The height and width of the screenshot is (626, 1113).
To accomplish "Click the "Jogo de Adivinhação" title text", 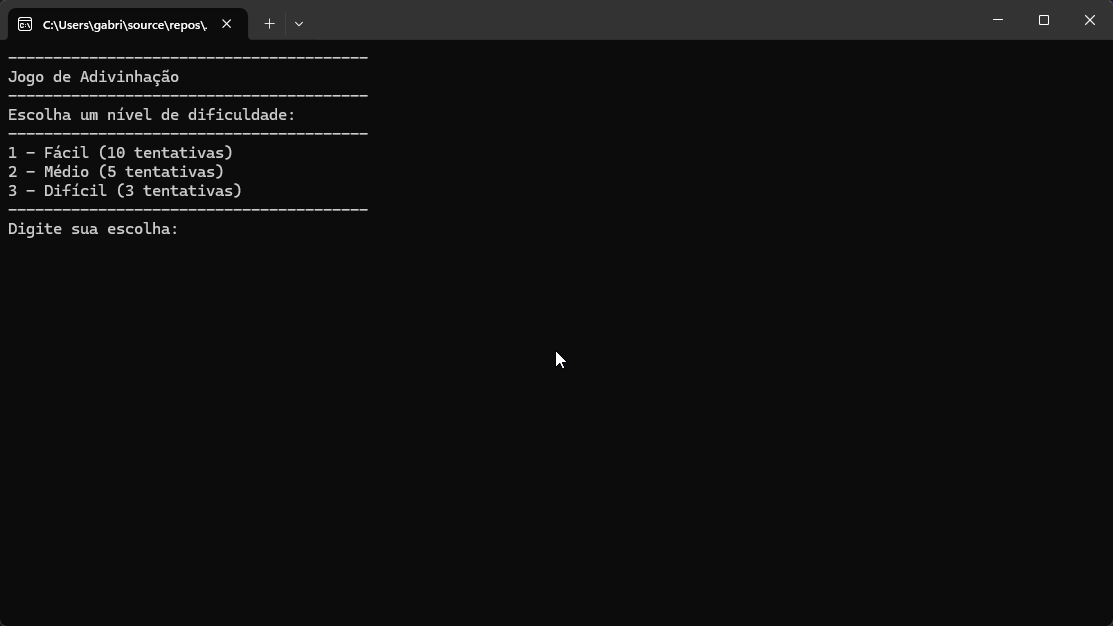I will [94, 77].
